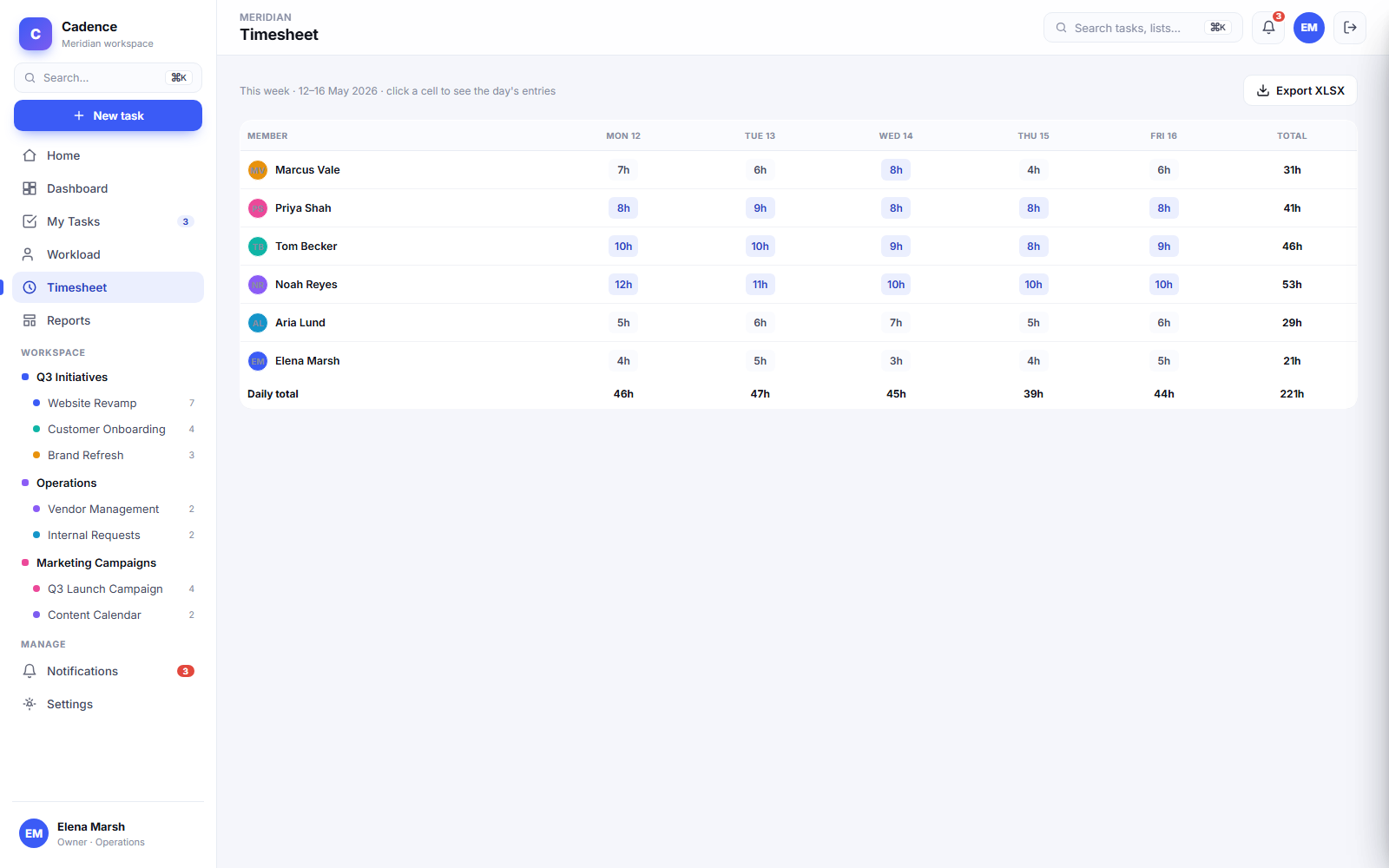Click the MON 12 column header

[623, 136]
